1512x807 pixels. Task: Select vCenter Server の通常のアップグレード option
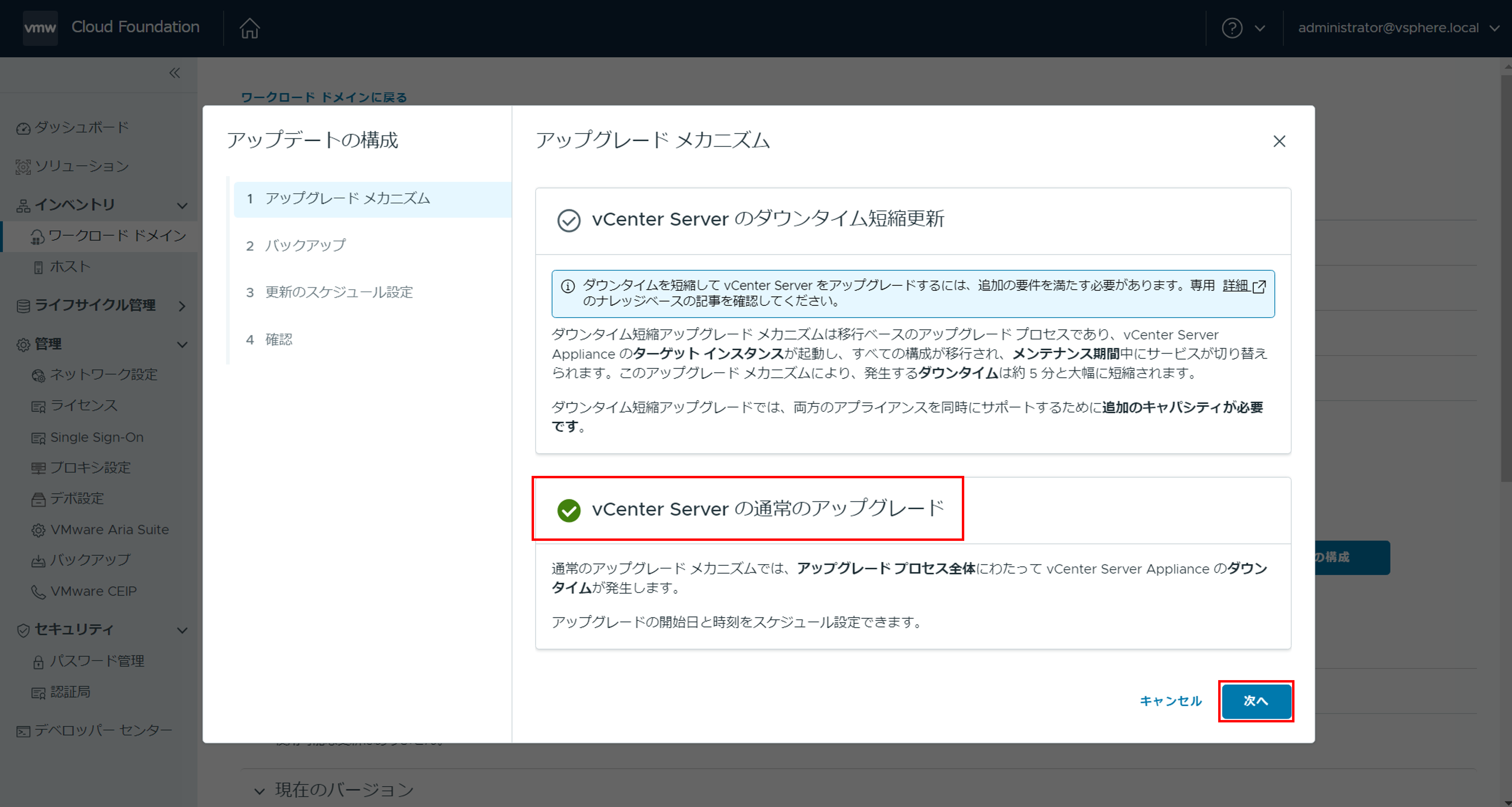click(x=568, y=510)
